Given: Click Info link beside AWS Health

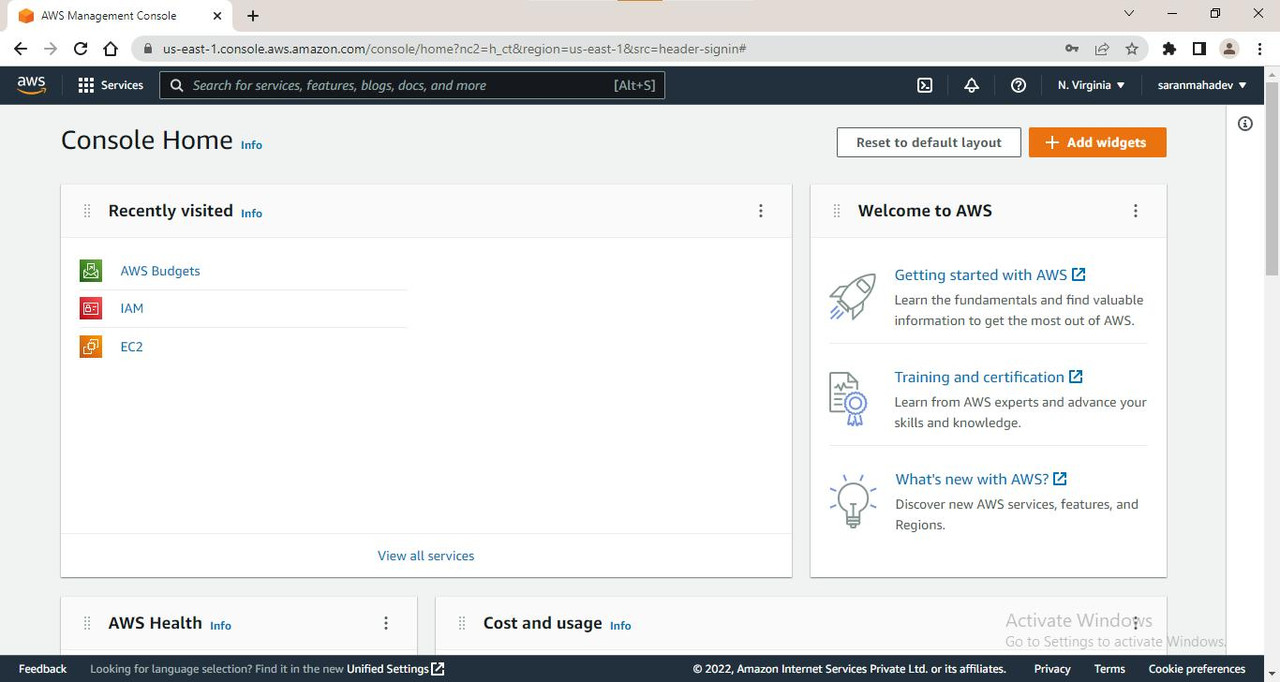Looking at the screenshot, I should [220, 626].
